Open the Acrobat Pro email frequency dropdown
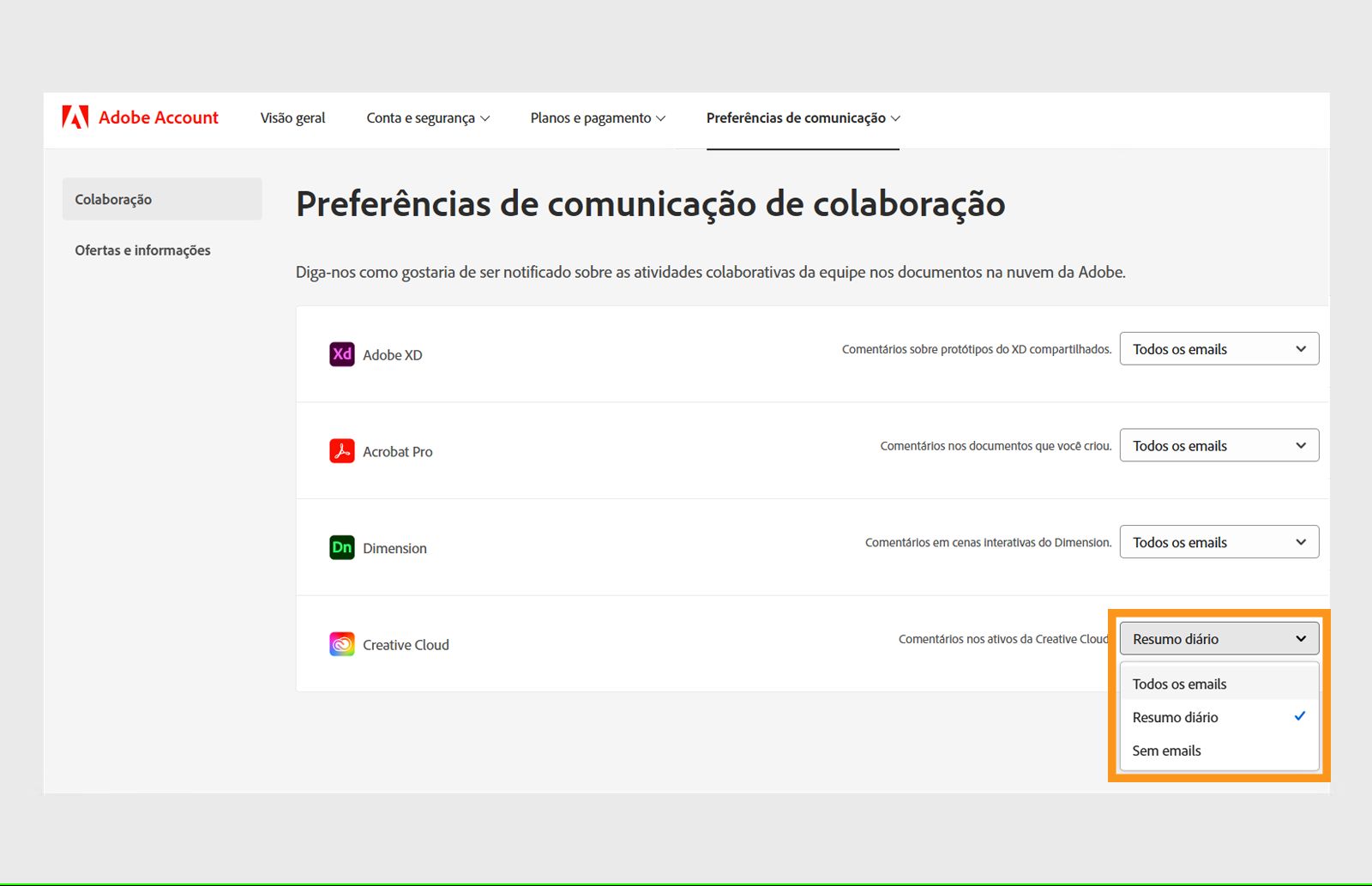This screenshot has width=1372, height=886. tap(1219, 446)
